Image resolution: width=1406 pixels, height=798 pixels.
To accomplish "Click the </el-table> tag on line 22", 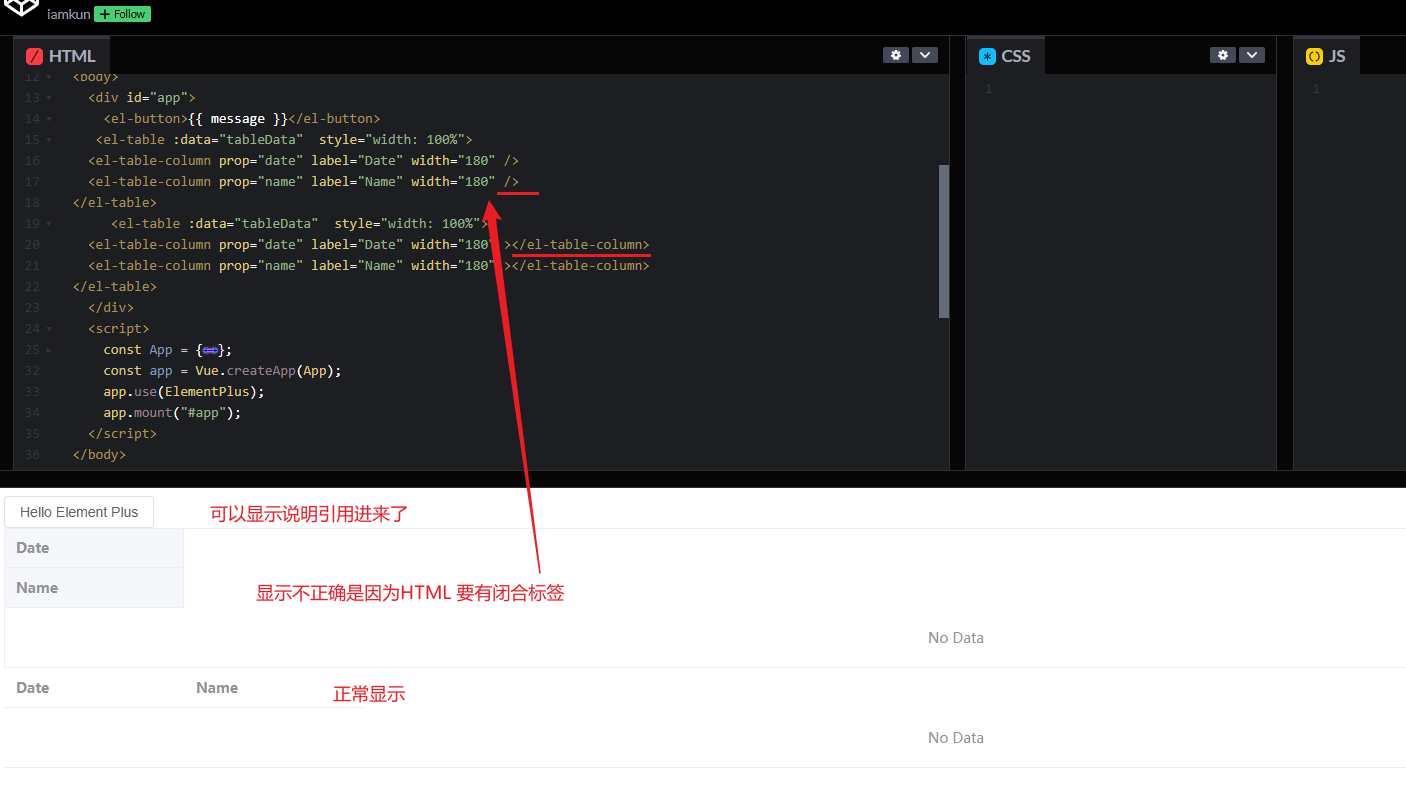I will click(115, 287).
